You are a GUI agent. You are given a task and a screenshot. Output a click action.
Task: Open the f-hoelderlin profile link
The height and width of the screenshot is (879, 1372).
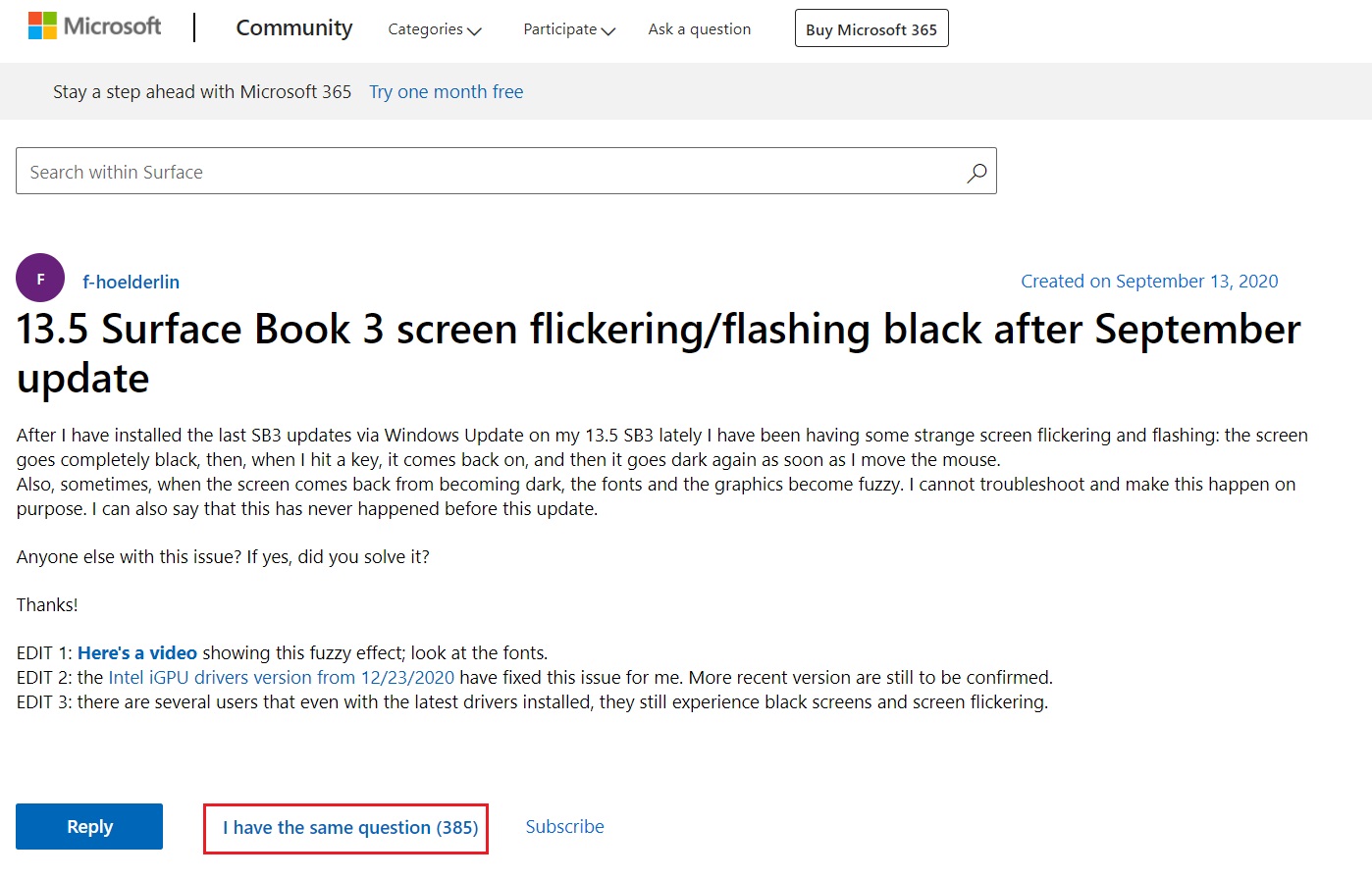(x=131, y=283)
